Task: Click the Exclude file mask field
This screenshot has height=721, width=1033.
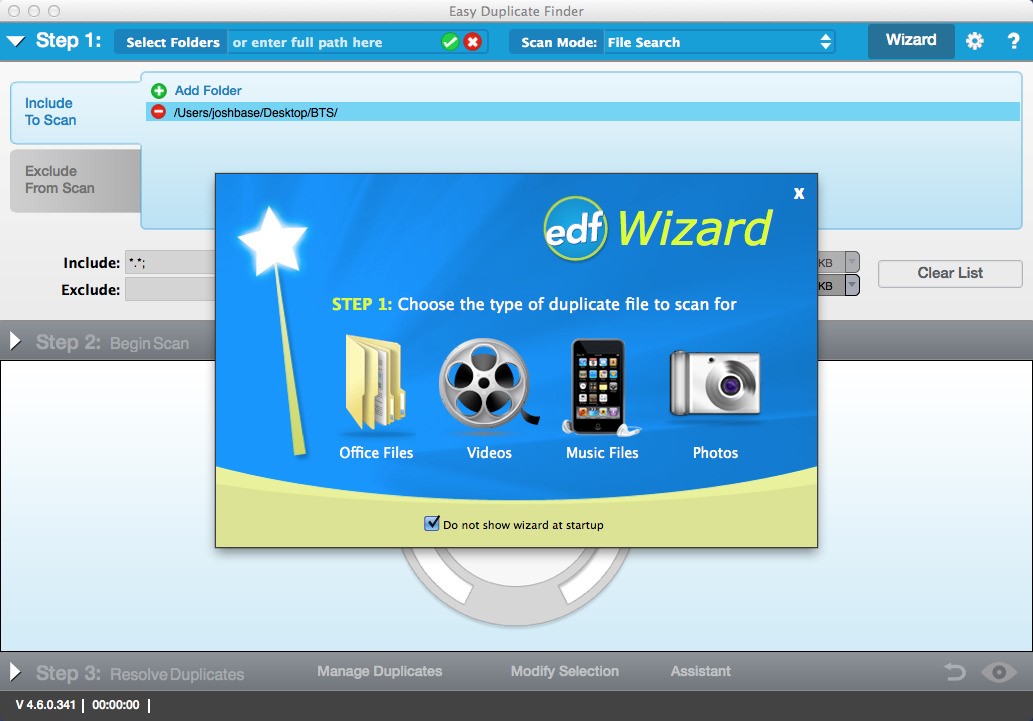Action: [170, 289]
